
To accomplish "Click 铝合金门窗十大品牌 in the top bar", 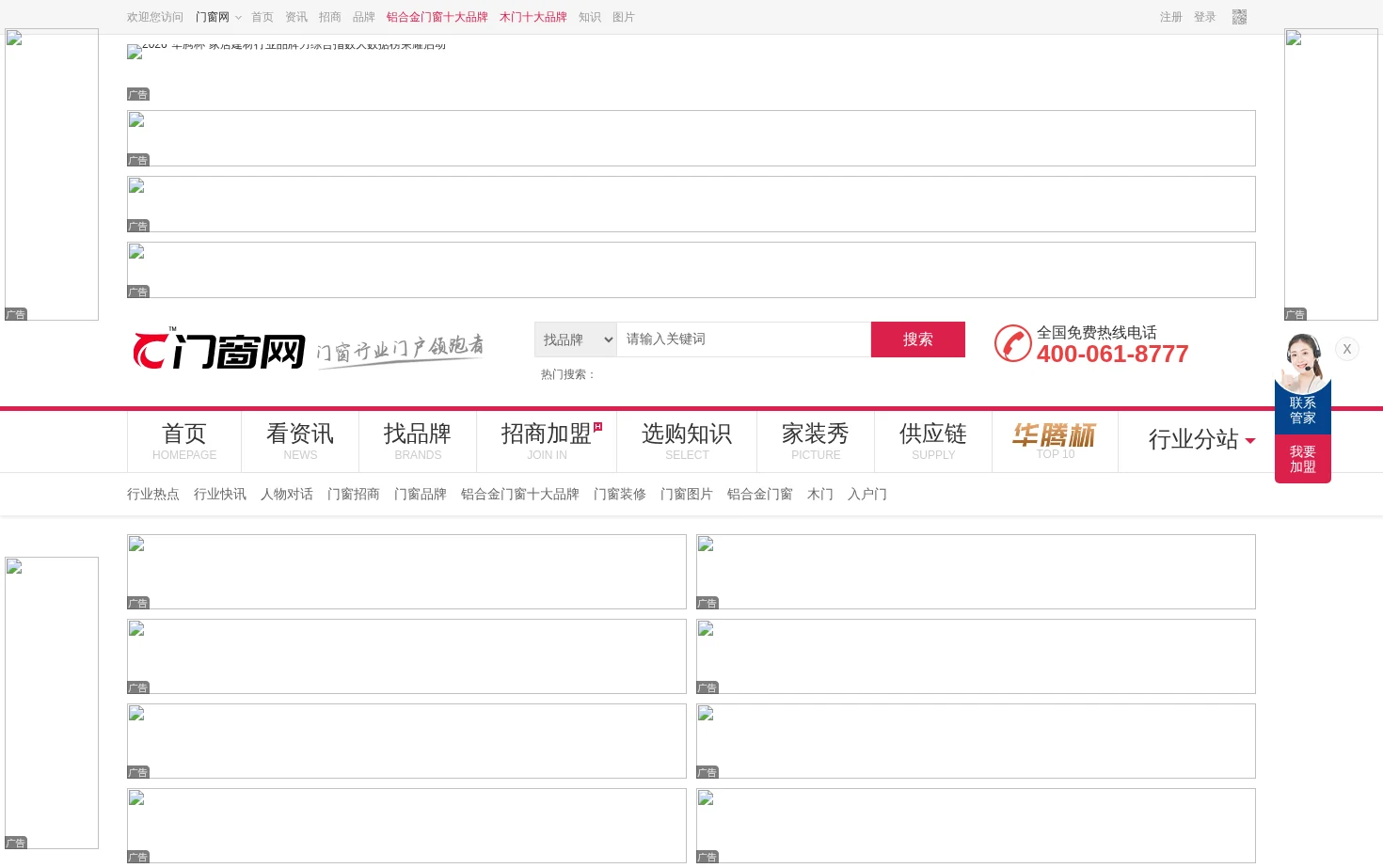I will (x=437, y=17).
